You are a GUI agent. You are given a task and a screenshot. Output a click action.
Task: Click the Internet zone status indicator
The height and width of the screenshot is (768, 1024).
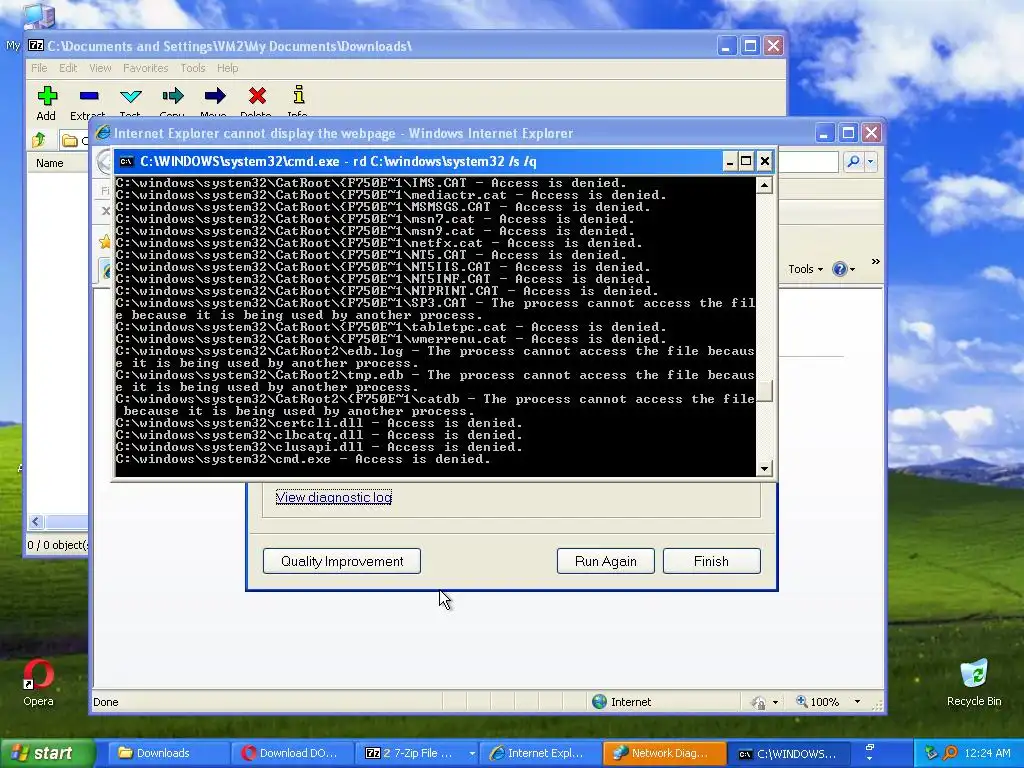click(622, 702)
